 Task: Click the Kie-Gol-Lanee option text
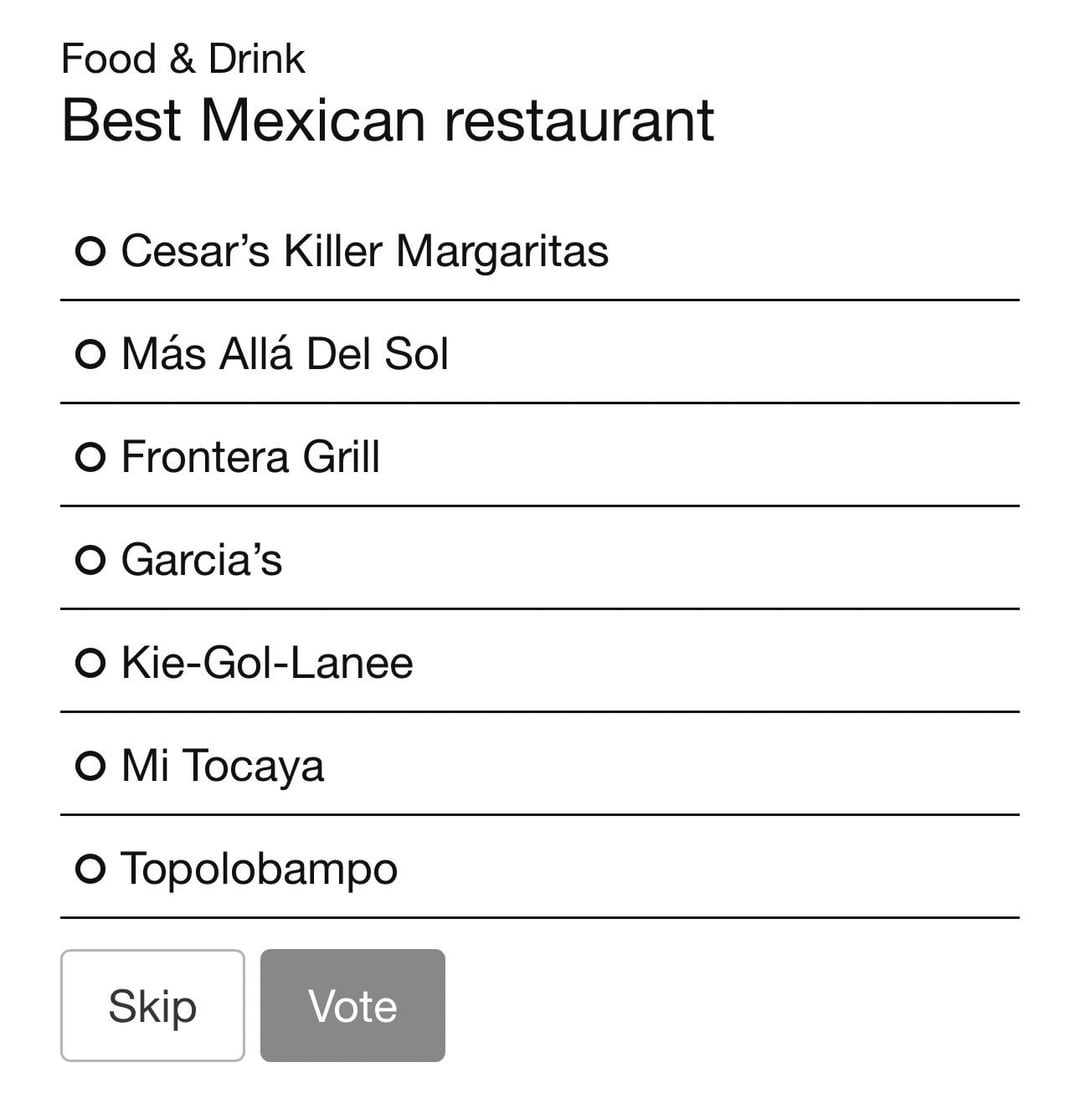pos(267,663)
